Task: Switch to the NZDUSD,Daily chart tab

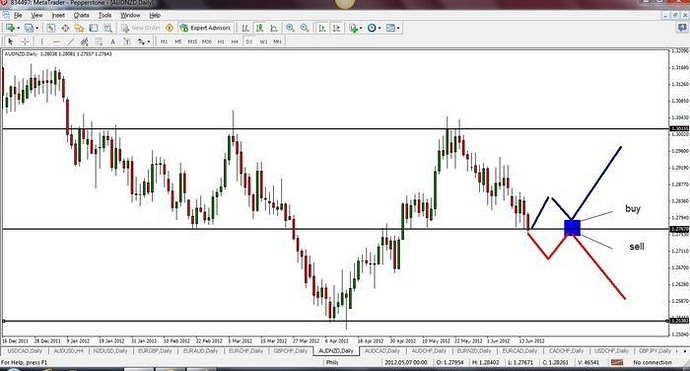Action: point(110,351)
